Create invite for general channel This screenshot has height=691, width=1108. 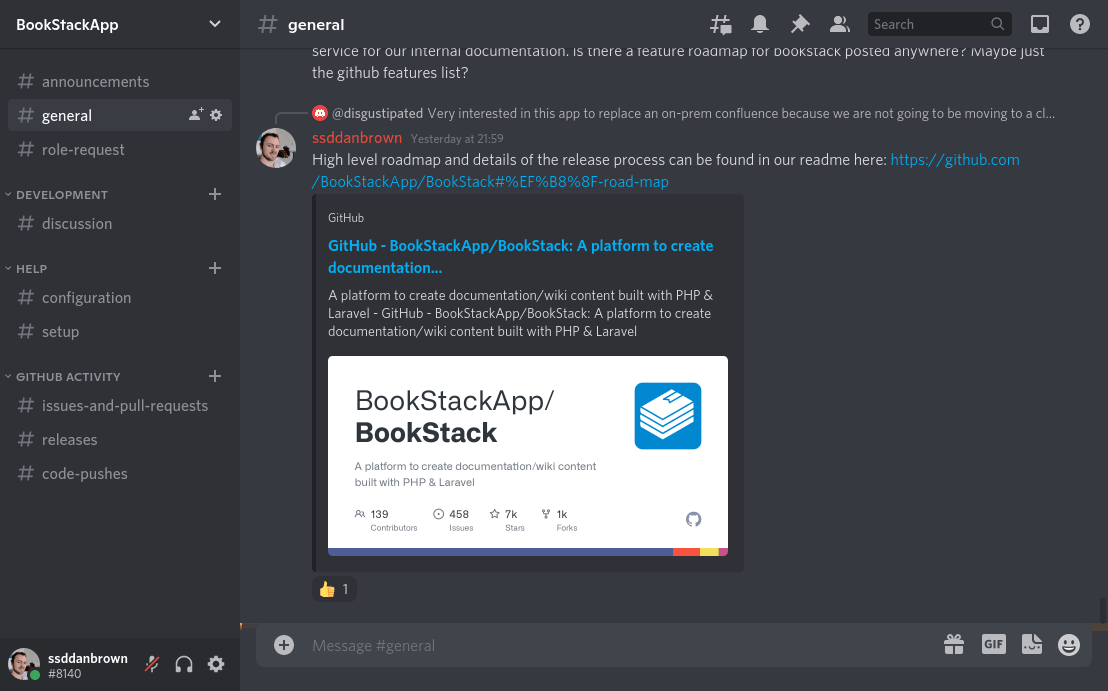196,114
